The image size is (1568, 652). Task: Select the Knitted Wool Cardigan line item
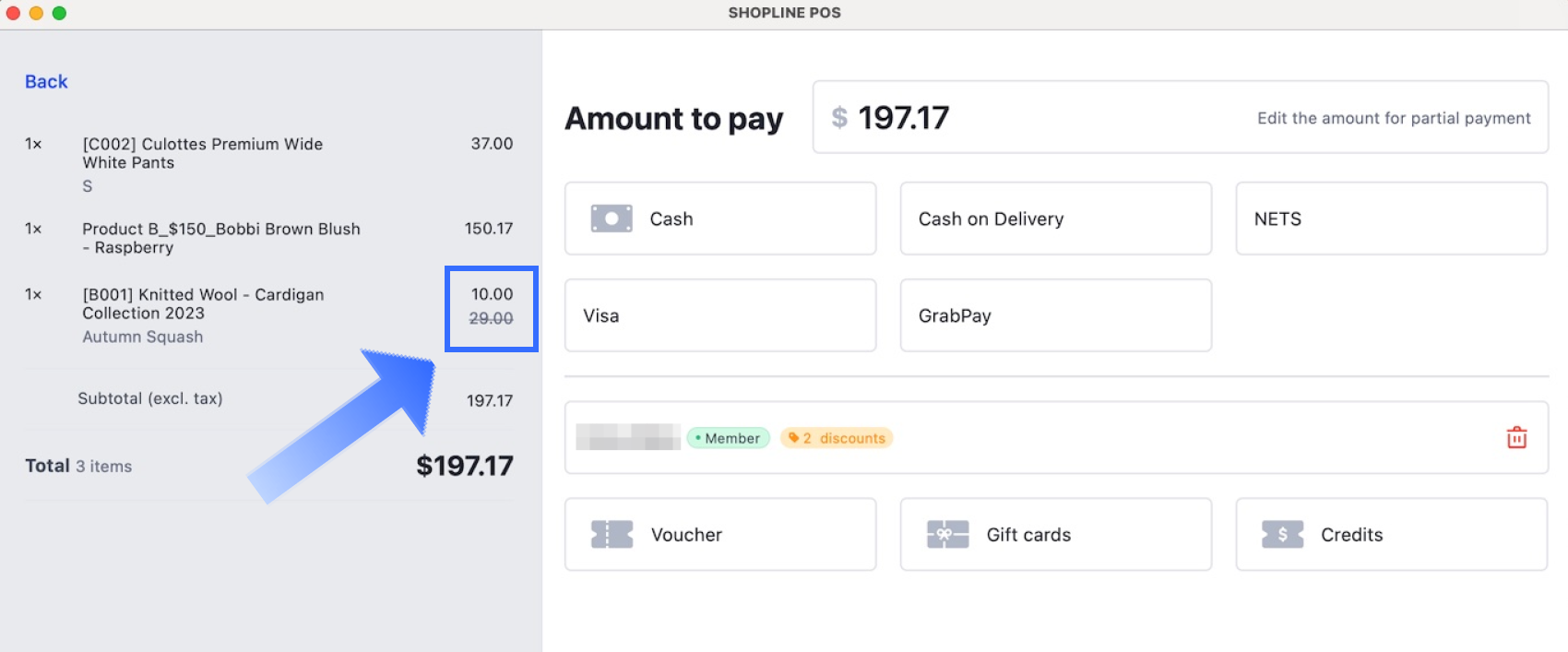203,304
